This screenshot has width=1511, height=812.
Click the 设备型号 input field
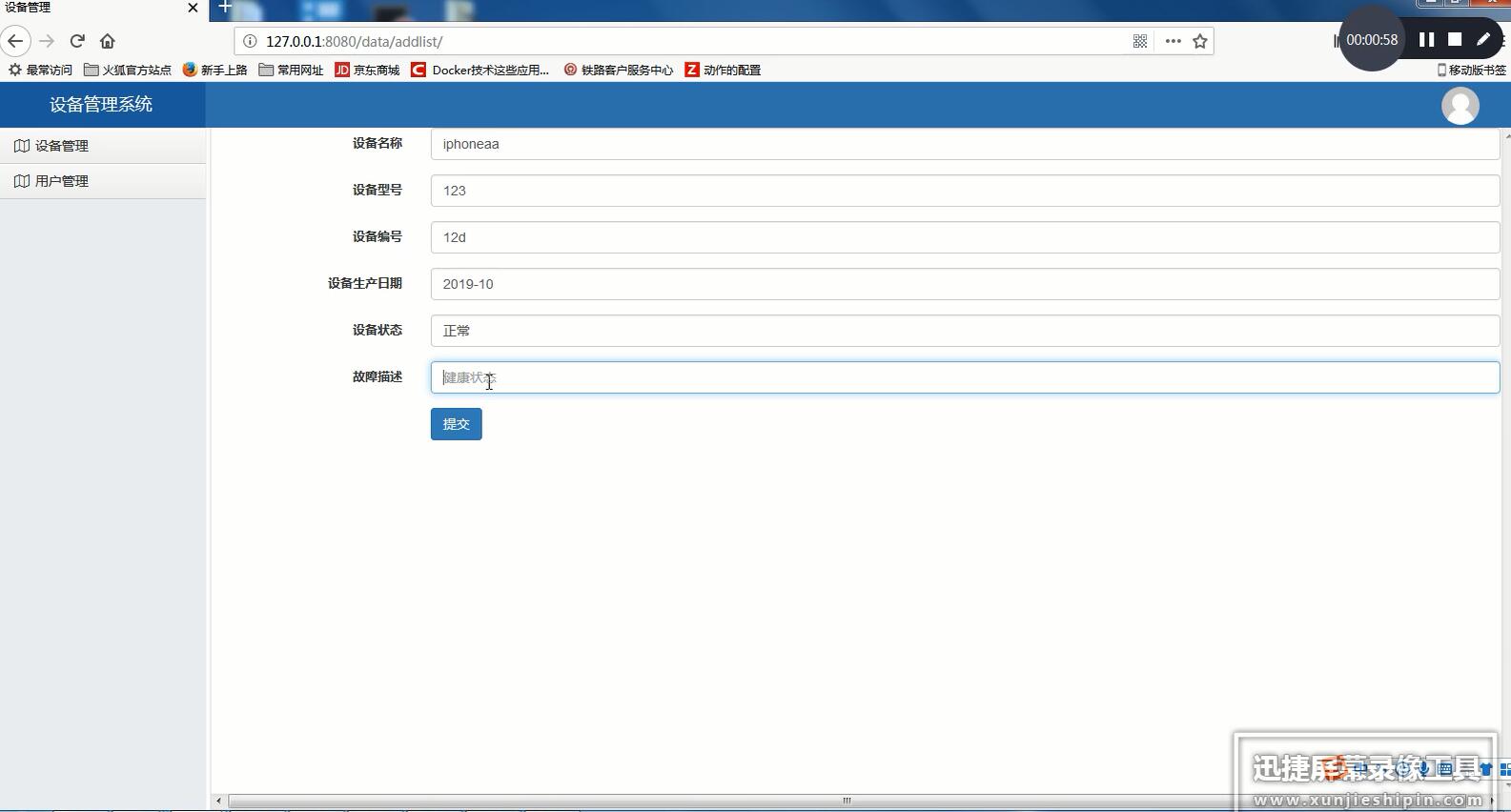[965, 191]
